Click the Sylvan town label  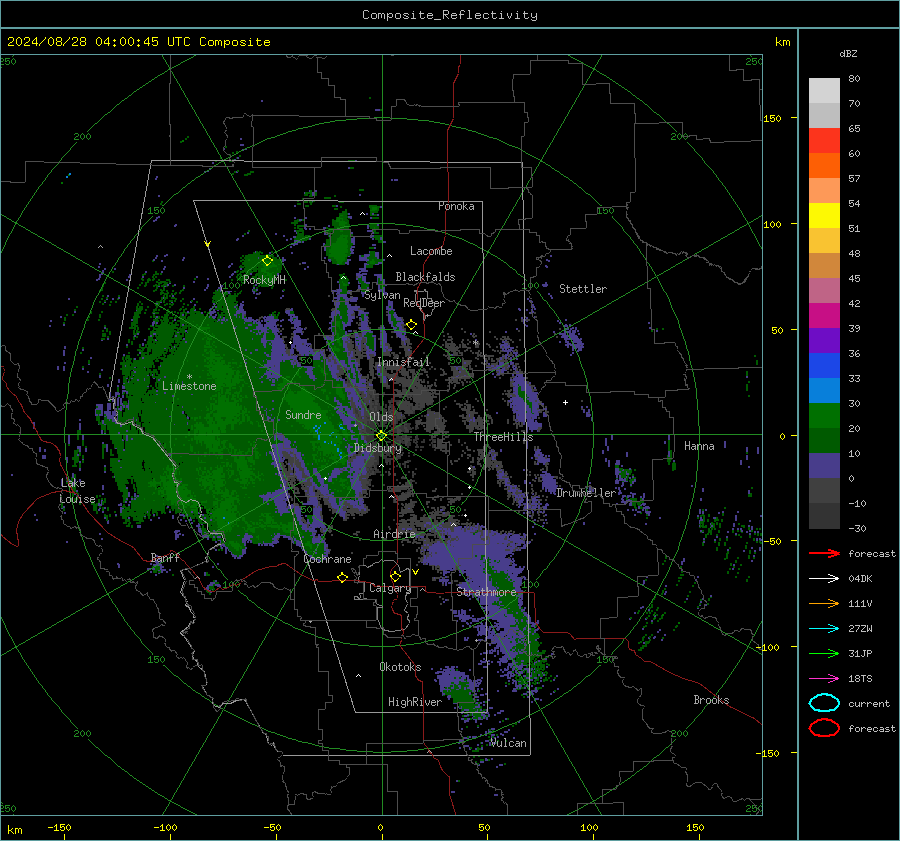[382, 295]
